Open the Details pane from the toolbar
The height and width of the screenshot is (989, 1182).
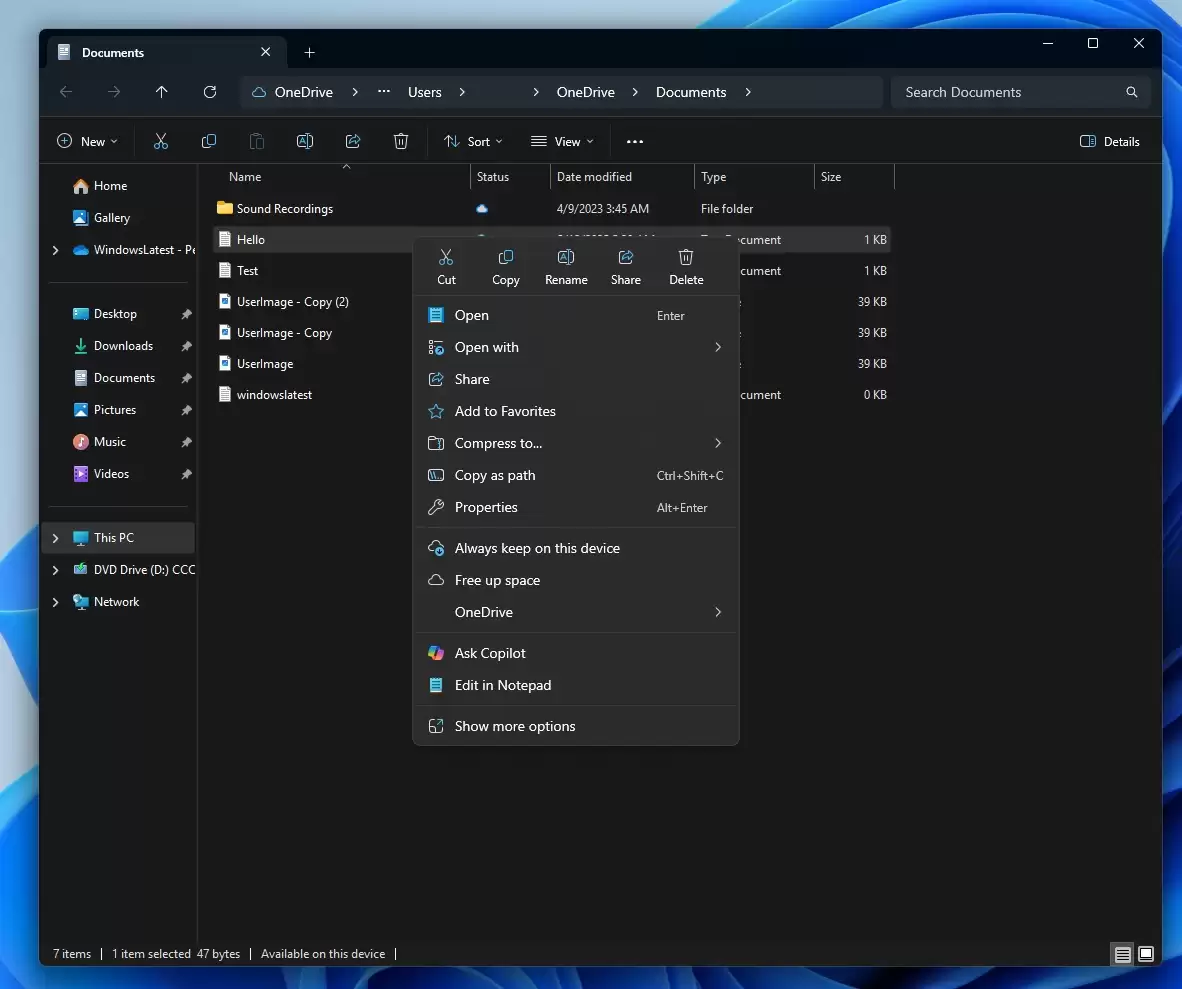pos(1110,141)
